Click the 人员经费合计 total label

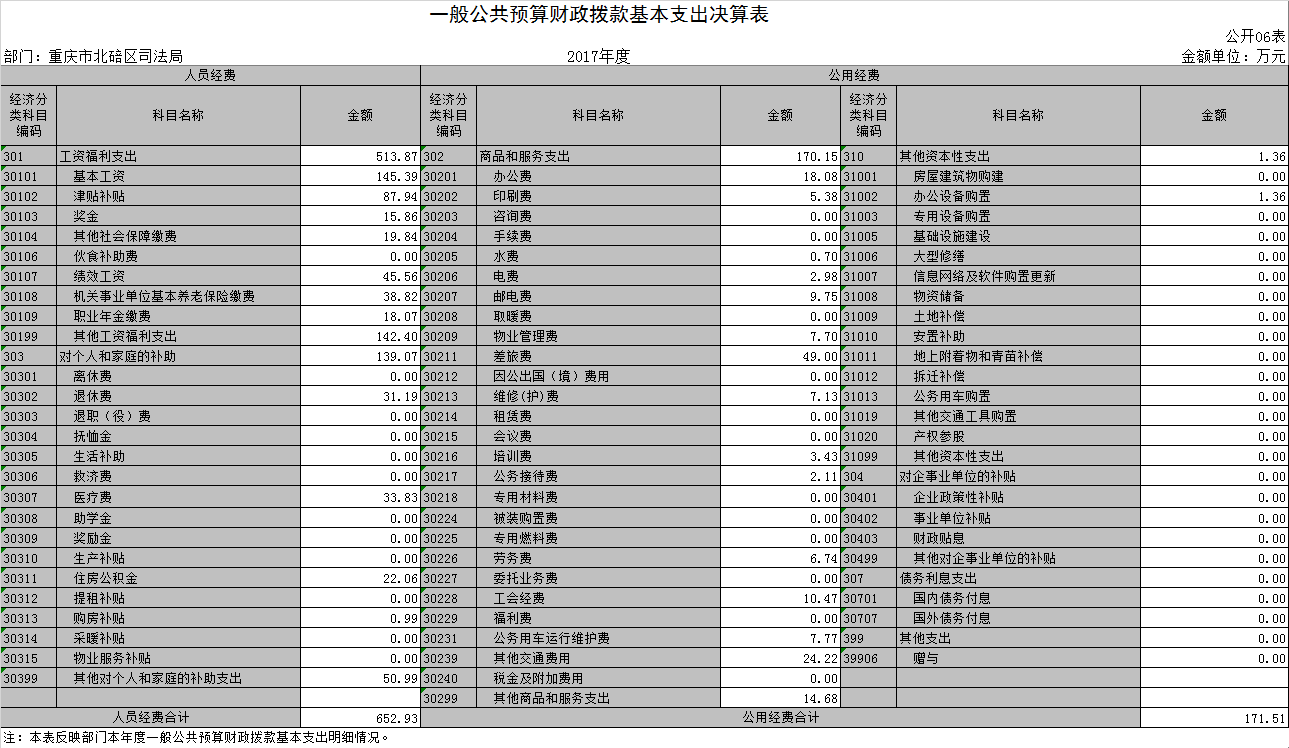150,718
